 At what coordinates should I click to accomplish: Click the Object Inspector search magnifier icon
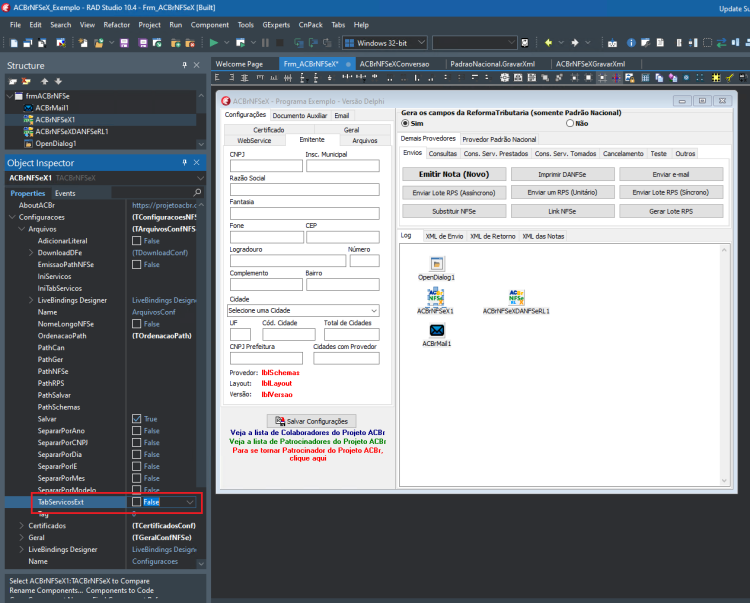[x=197, y=193]
